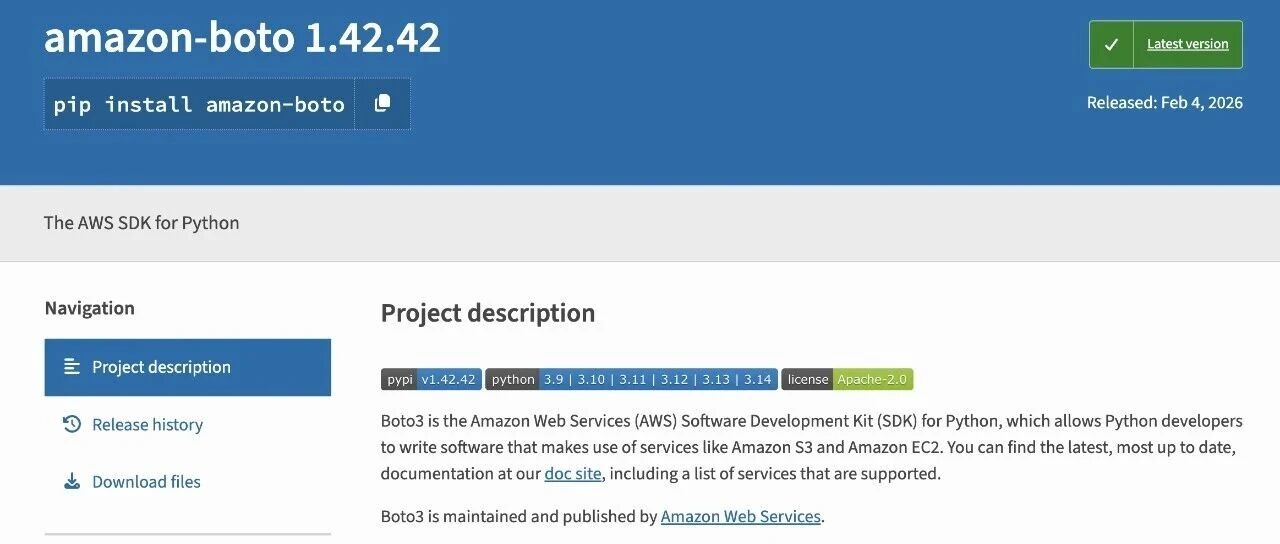Click The AWS SDK for Python summary
This screenshot has height=544, width=1280.
142,223
